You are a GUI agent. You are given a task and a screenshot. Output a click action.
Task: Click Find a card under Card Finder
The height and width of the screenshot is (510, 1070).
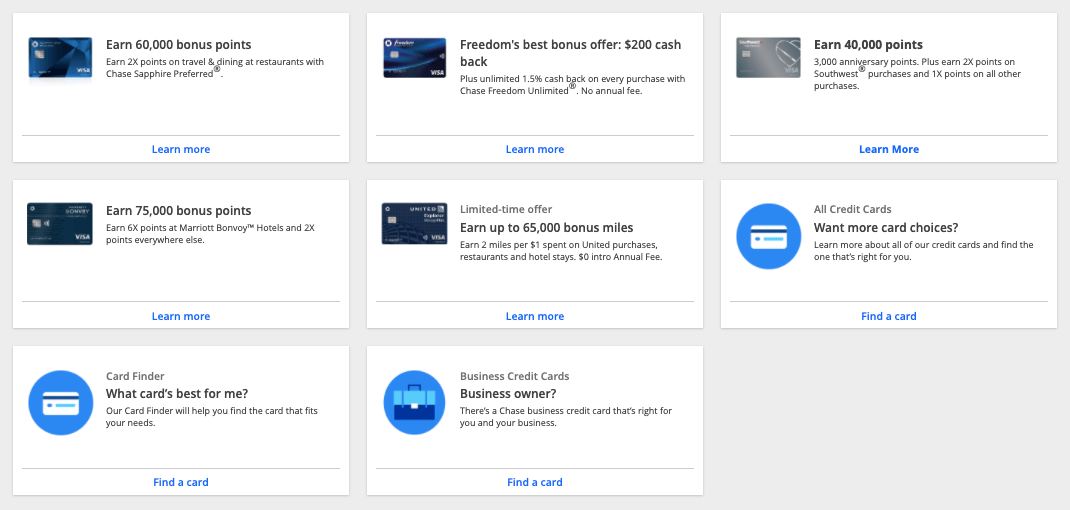(x=181, y=482)
